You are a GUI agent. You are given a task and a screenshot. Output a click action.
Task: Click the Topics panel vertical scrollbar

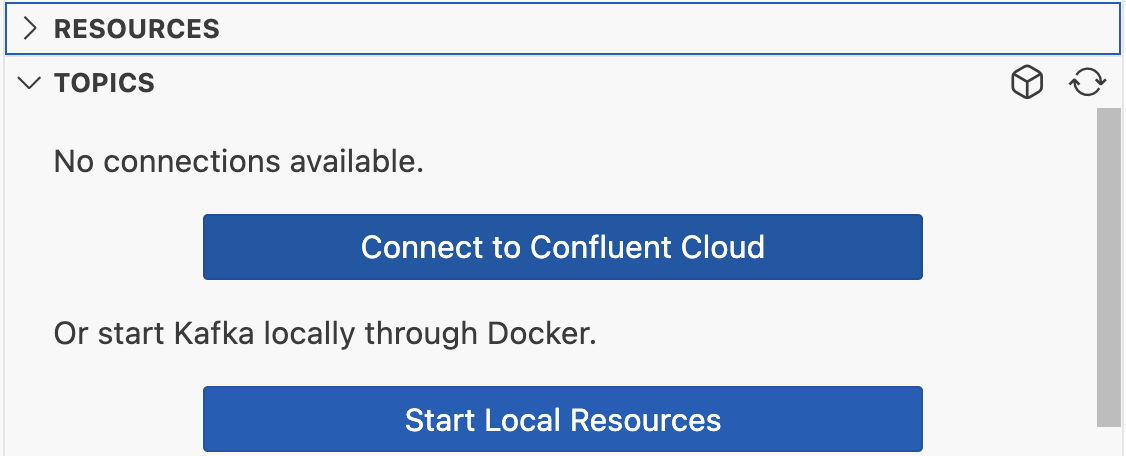coord(1108,268)
